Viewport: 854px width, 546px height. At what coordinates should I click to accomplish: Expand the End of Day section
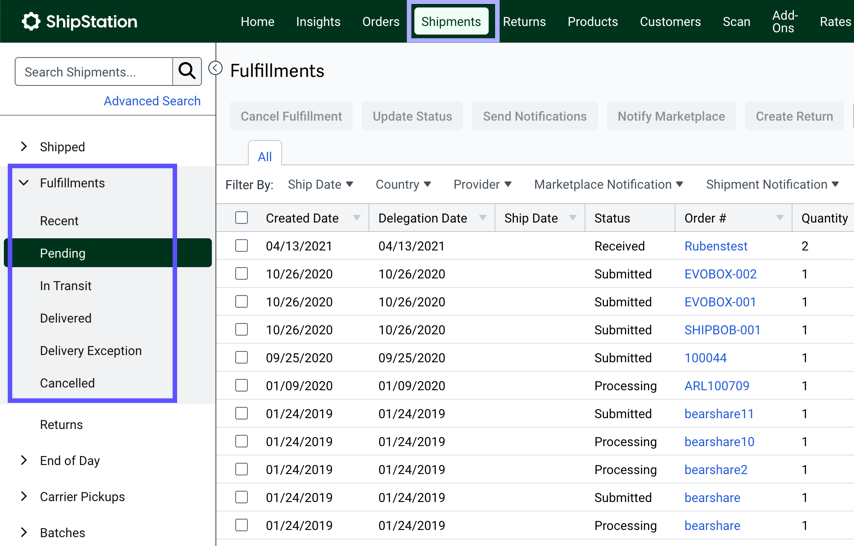[x=23, y=460]
